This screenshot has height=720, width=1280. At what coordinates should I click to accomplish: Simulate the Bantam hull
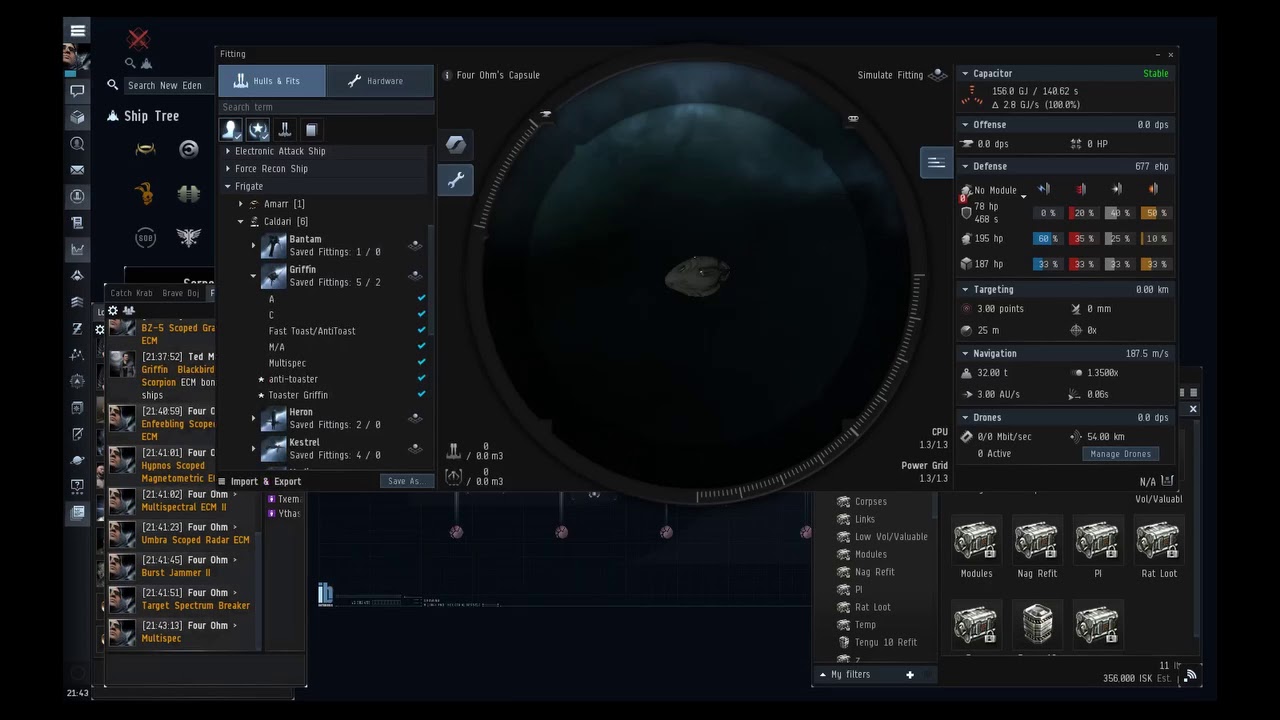(x=415, y=245)
